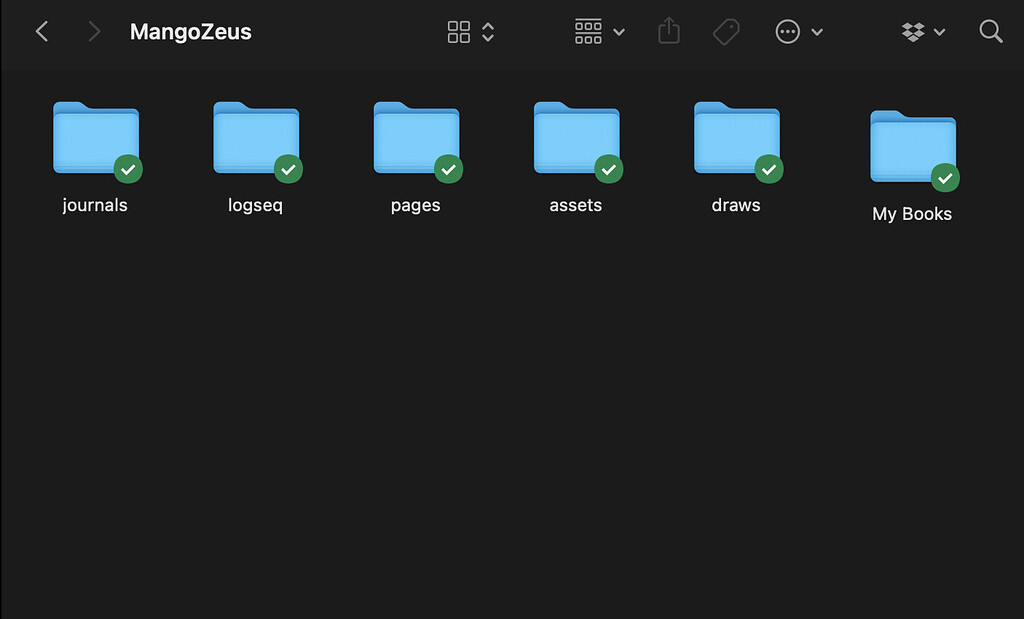Screen dimensions: 1024x619
Task: Click the list view icon
Action: pos(588,31)
